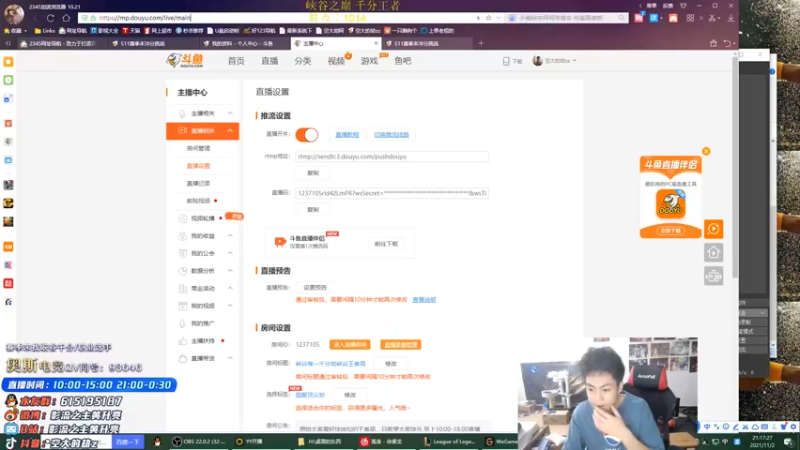The image size is (800, 450).
Task: Expand the 我的公会 sidebar section
Action: point(230,253)
